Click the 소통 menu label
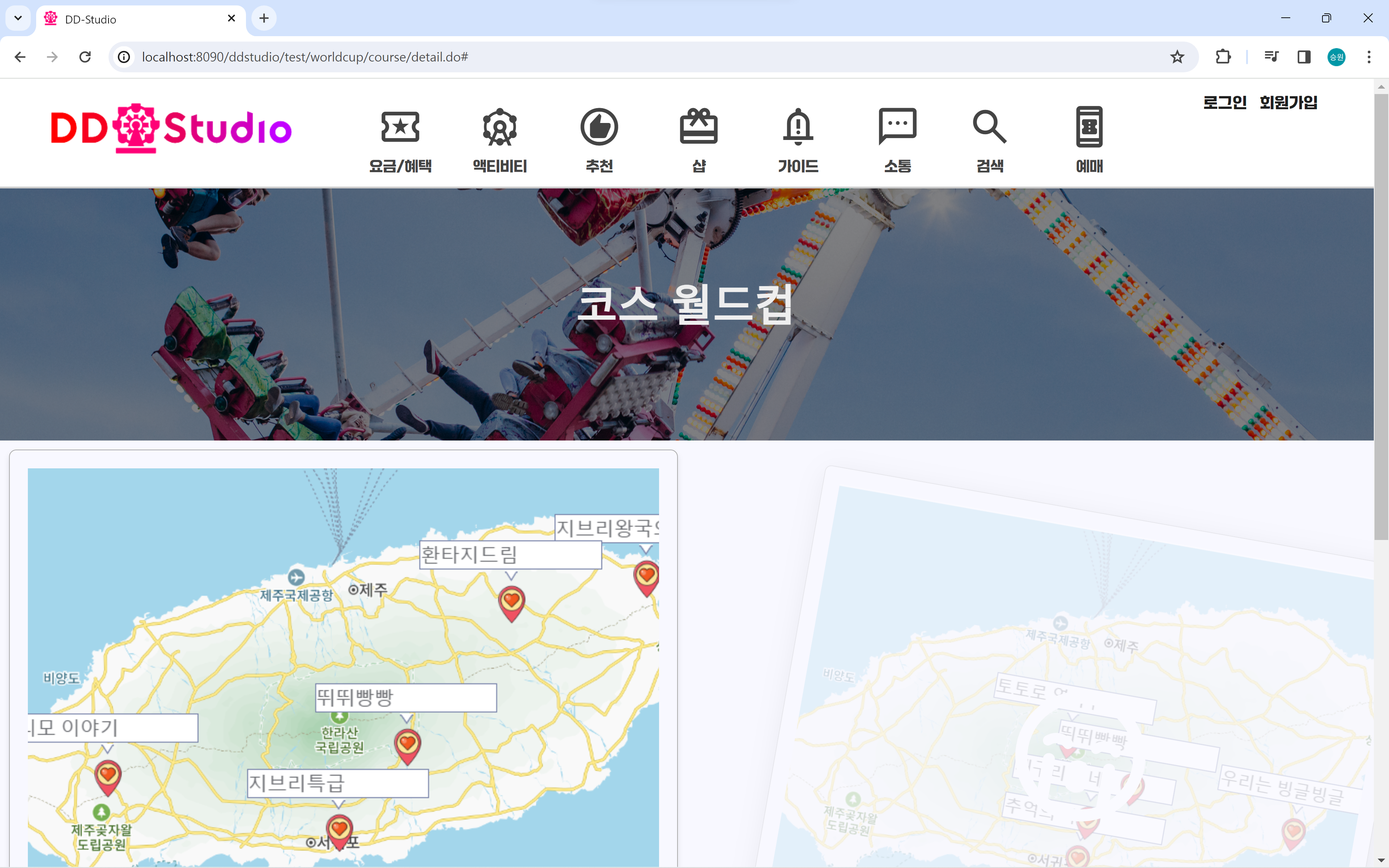 (898, 166)
